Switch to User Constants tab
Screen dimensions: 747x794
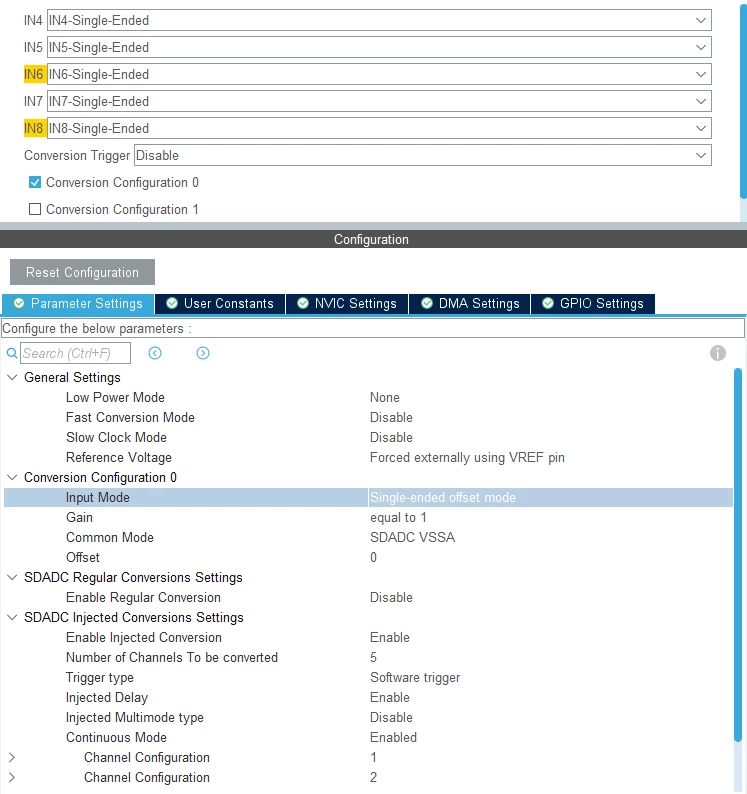pyautogui.click(x=220, y=303)
